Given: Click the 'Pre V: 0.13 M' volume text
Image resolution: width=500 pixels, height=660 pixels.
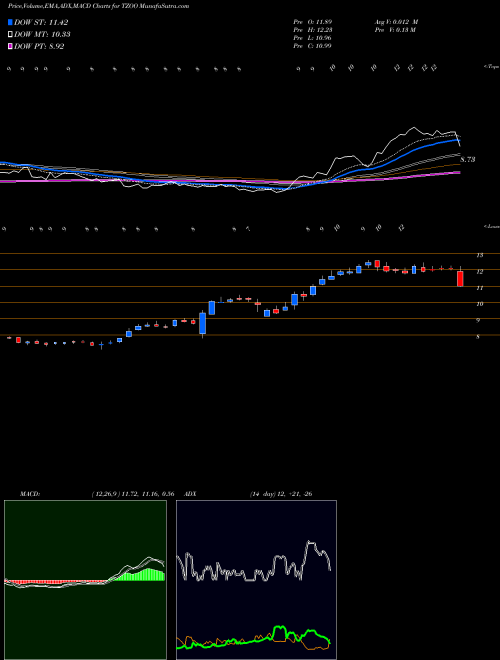Looking at the screenshot, I should 395,30.
